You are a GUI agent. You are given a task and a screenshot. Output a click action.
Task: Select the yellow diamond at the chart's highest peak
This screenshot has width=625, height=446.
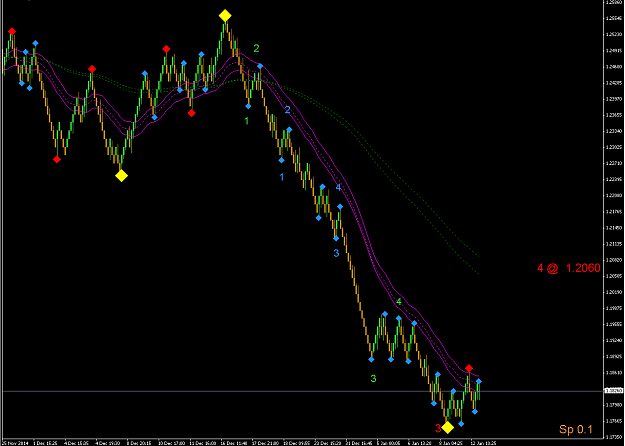click(225, 16)
